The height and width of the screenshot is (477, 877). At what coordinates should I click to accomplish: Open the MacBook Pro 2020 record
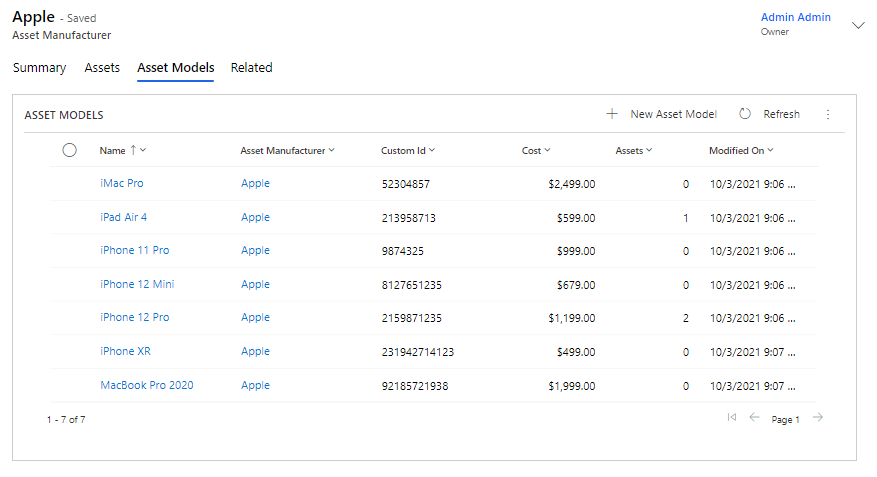[147, 385]
